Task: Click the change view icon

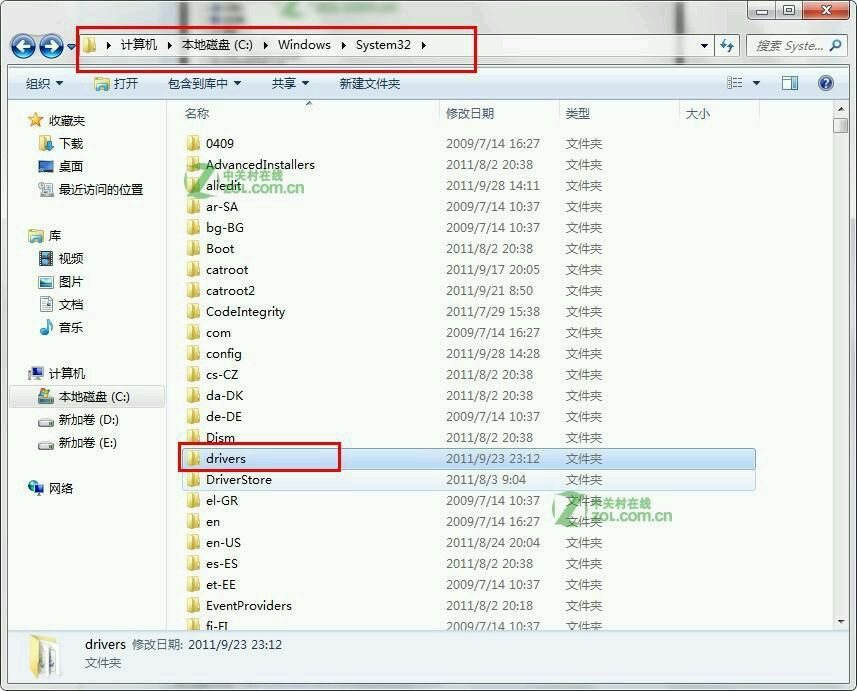Action: [735, 83]
